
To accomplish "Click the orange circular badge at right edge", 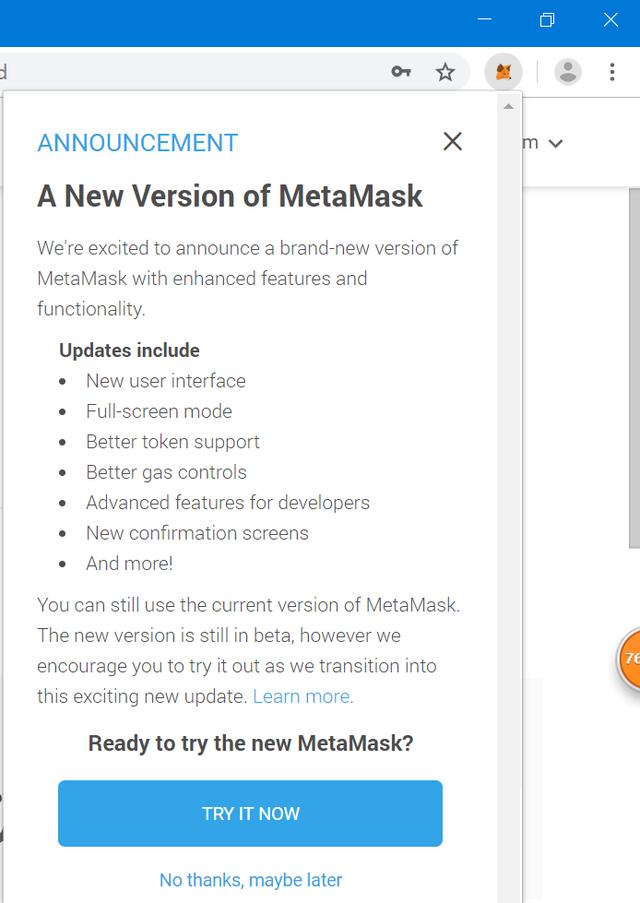I will pyautogui.click(x=628, y=658).
